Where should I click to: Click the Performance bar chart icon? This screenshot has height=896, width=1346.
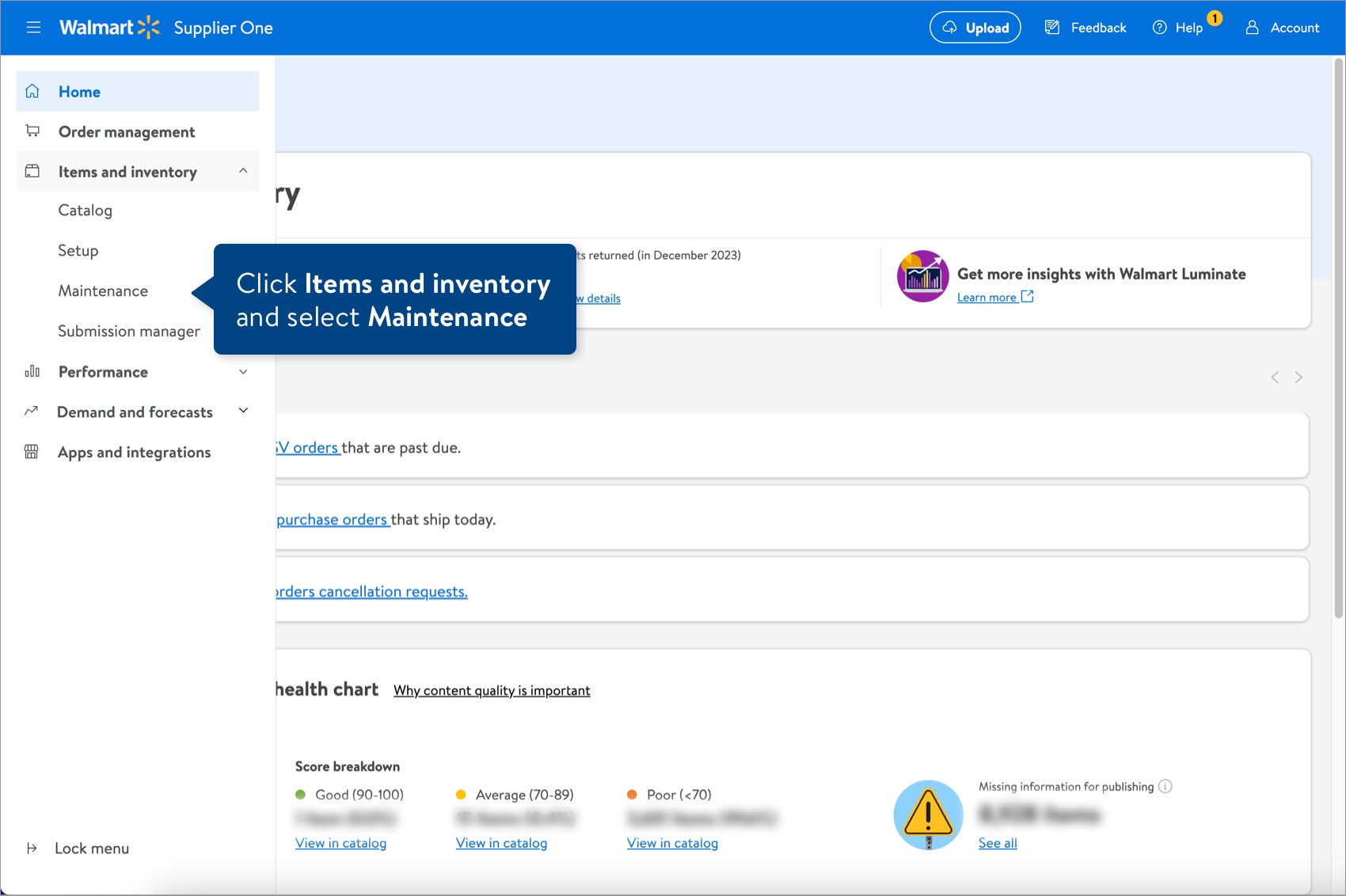[x=32, y=371]
